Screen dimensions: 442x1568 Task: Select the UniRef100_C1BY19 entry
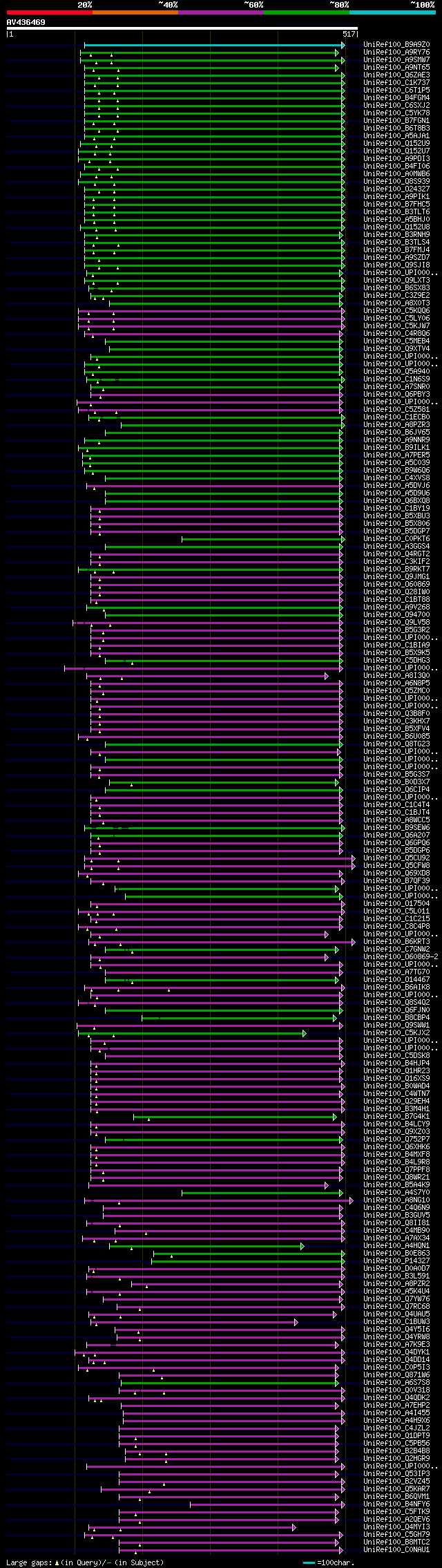pos(396,509)
